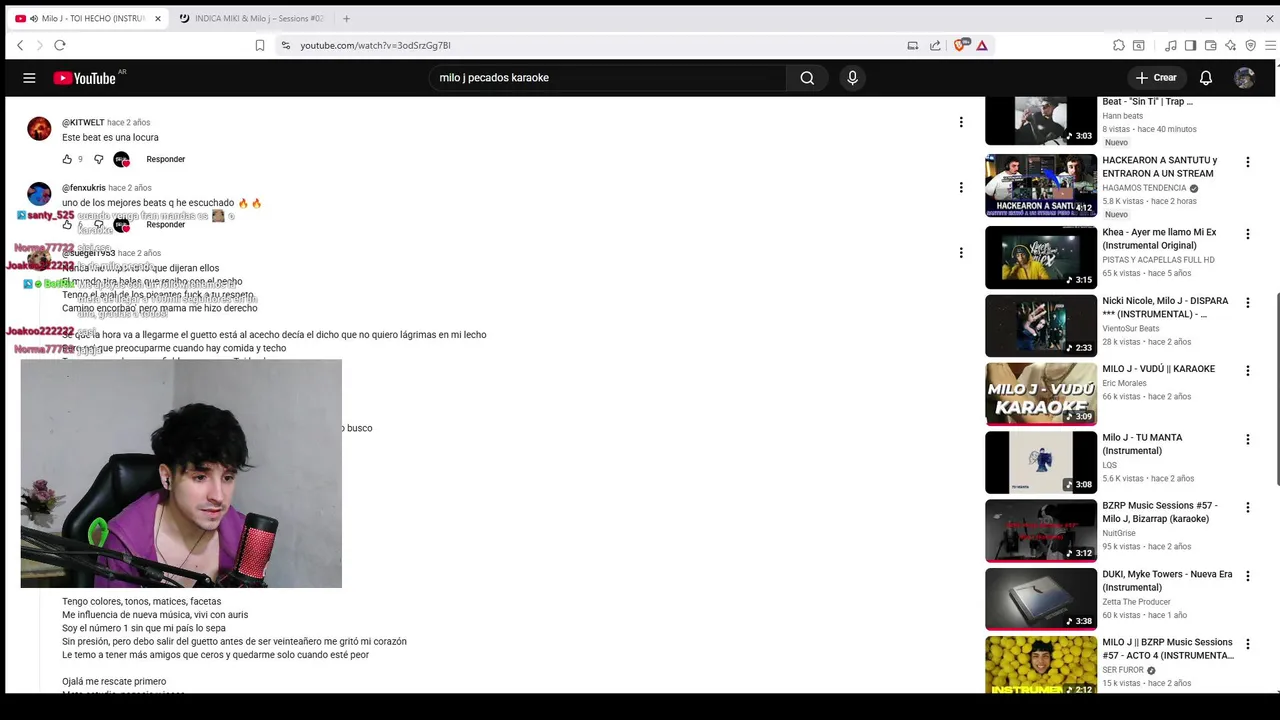Go to YouTube home via logo
Screen dimensions: 1280x720
click(85, 78)
